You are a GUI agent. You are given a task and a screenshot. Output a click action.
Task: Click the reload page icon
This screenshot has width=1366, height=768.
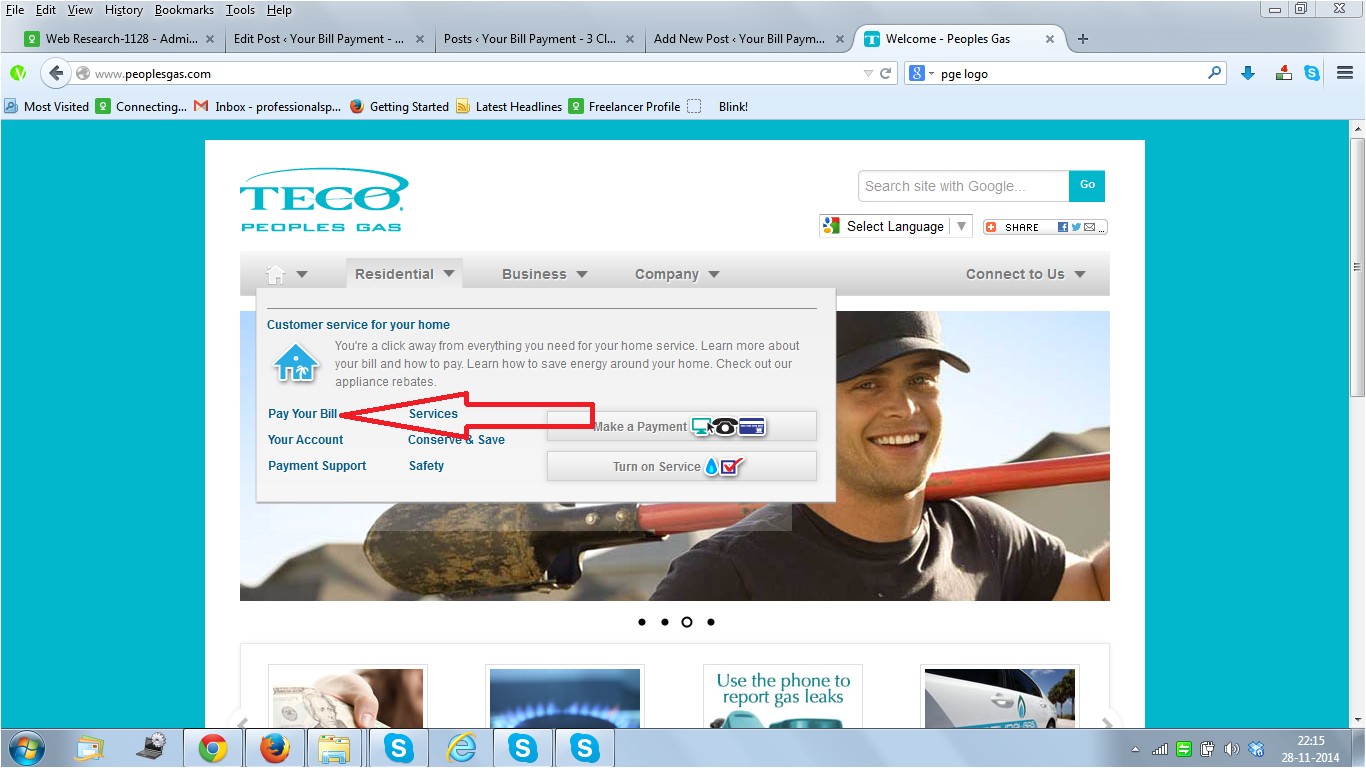tap(885, 73)
